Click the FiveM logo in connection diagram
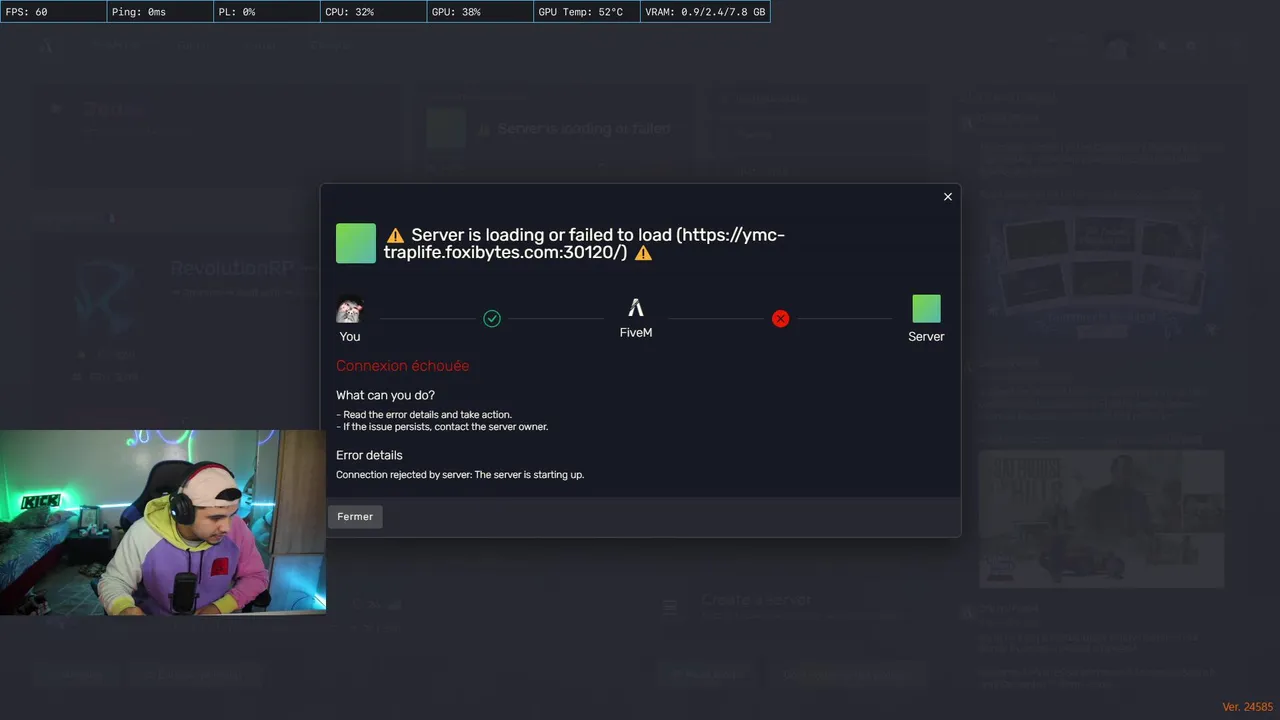 [636, 307]
